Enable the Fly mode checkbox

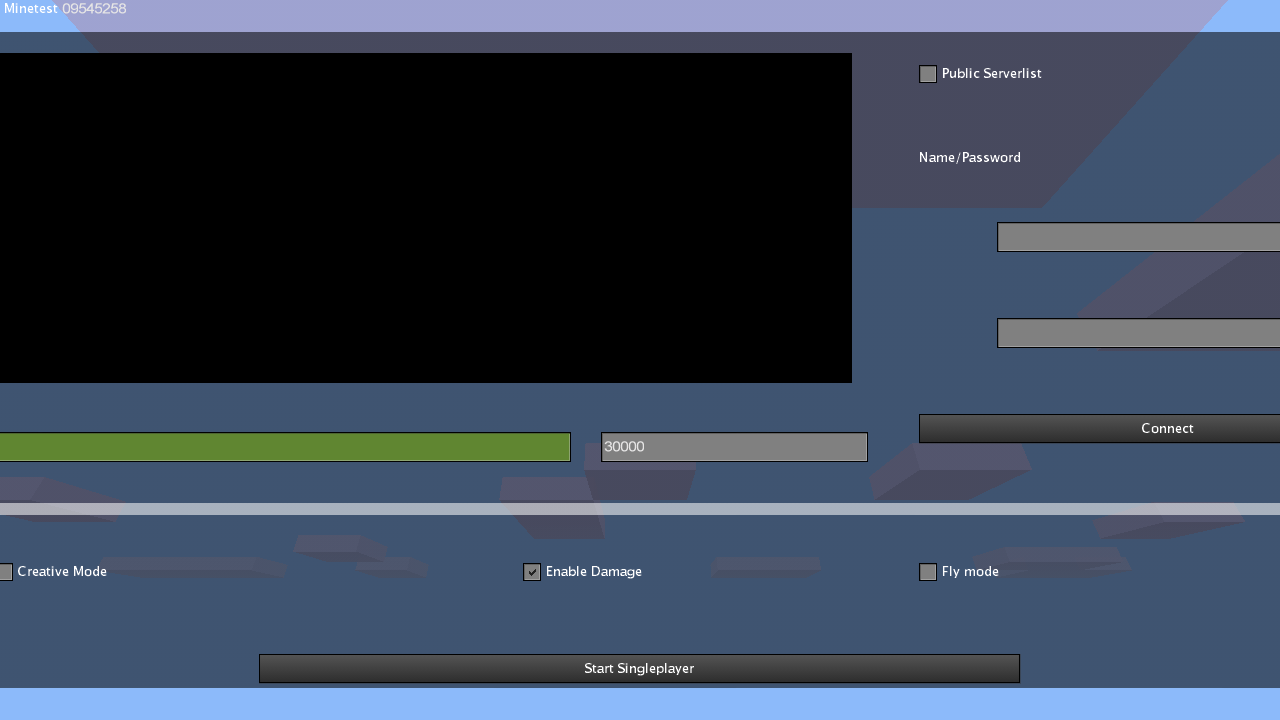pyautogui.click(x=927, y=571)
